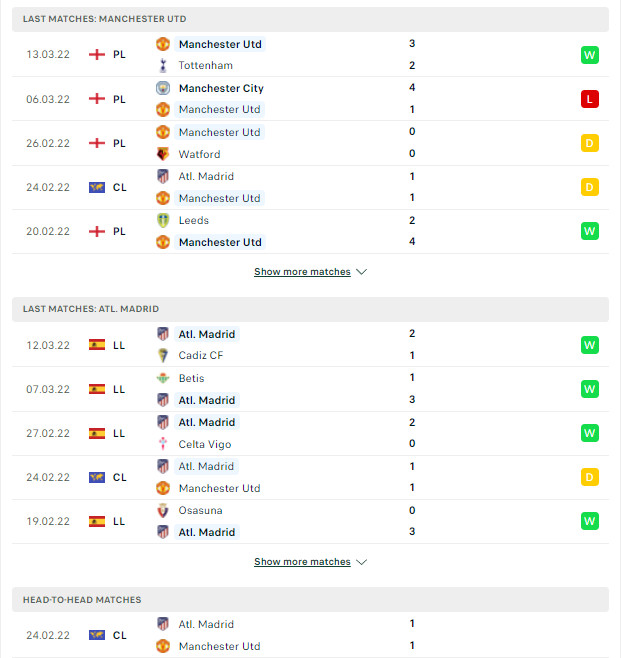Open the head-to-head match dated 24.02.22
Image resolution: width=621 pixels, height=658 pixels.
pyautogui.click(x=310, y=635)
